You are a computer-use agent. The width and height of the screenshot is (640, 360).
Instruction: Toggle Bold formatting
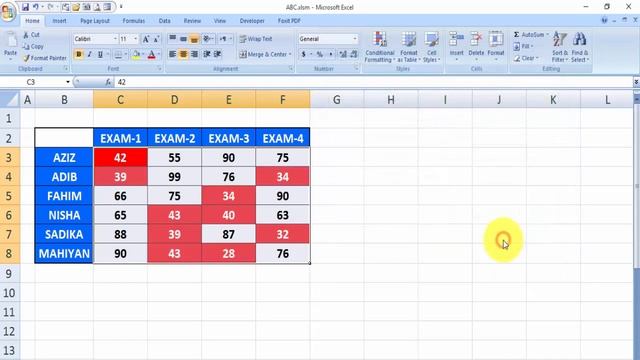[79, 54]
